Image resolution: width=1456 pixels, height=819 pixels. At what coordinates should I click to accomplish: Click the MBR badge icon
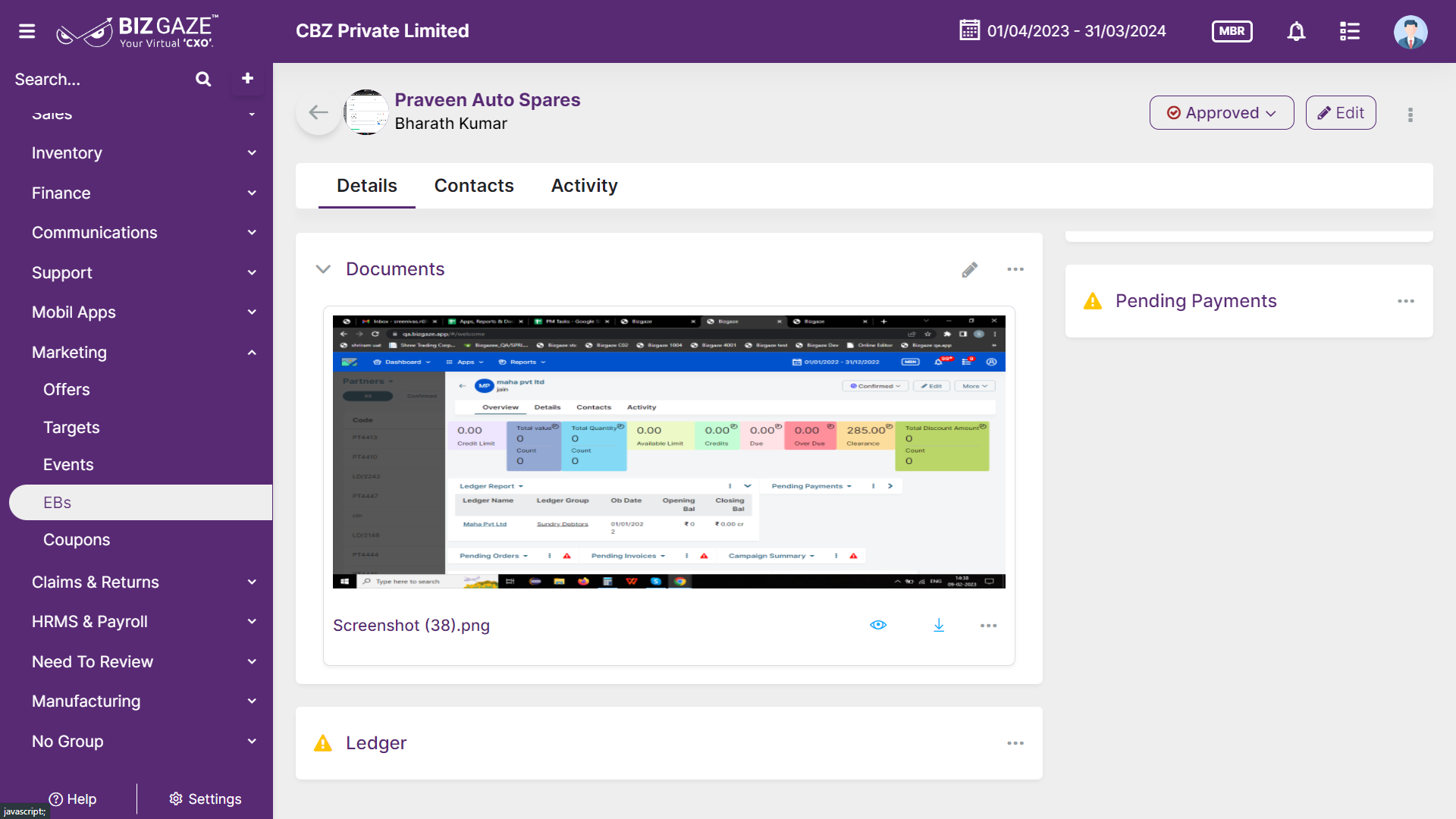(1232, 31)
